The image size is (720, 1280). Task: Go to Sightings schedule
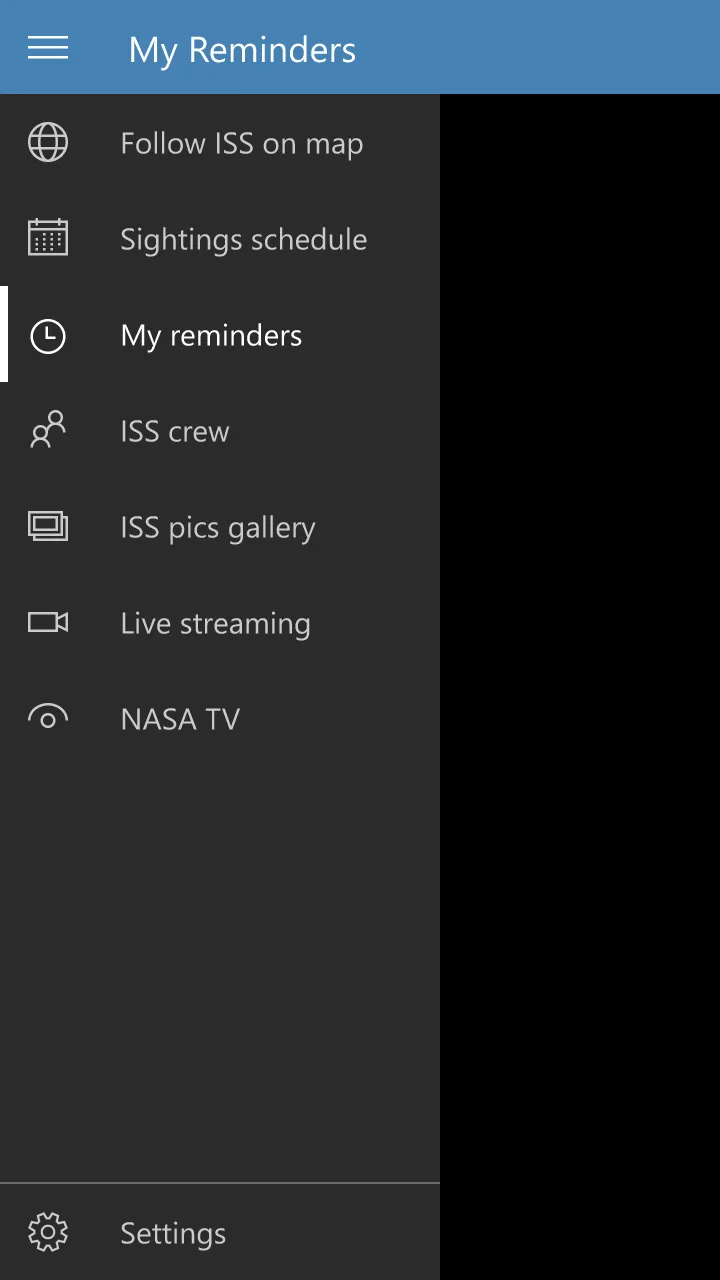[x=220, y=239]
